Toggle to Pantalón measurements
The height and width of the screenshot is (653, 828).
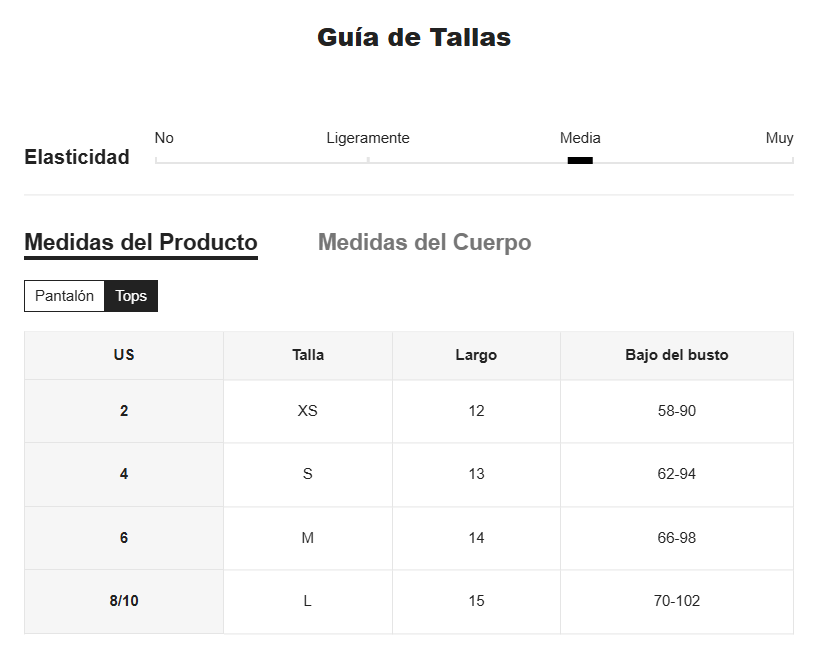(64, 296)
